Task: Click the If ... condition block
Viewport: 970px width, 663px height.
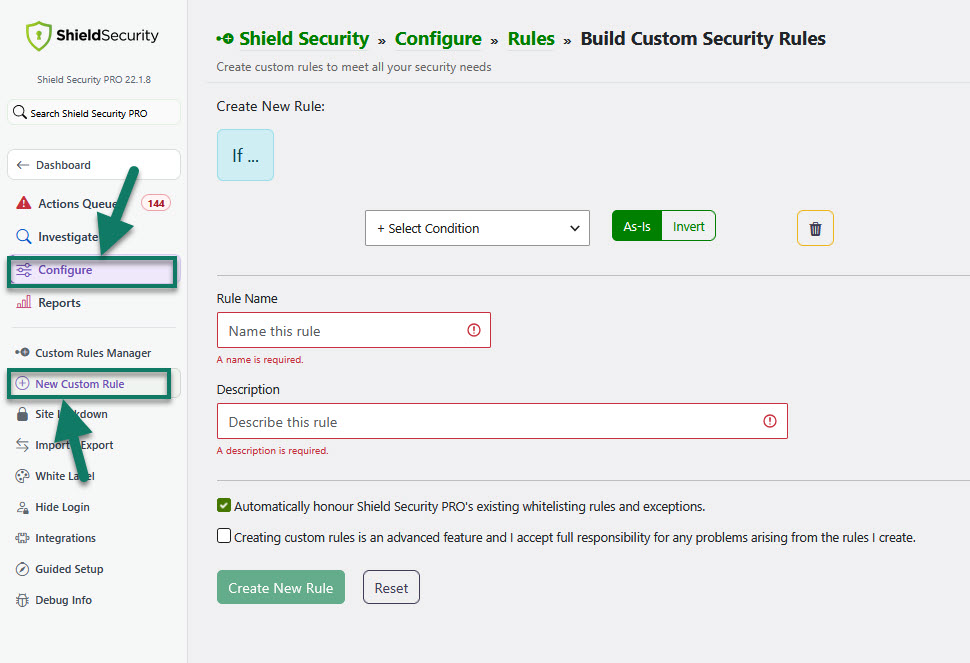Action: point(246,155)
